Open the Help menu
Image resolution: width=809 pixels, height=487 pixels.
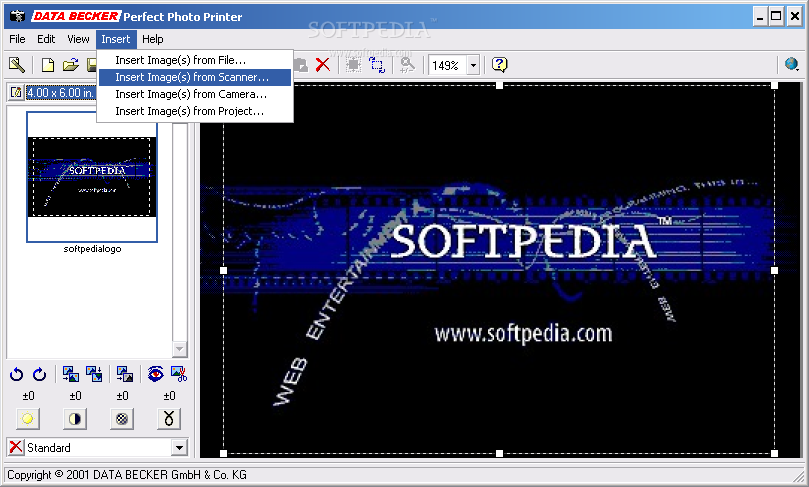tap(153, 39)
